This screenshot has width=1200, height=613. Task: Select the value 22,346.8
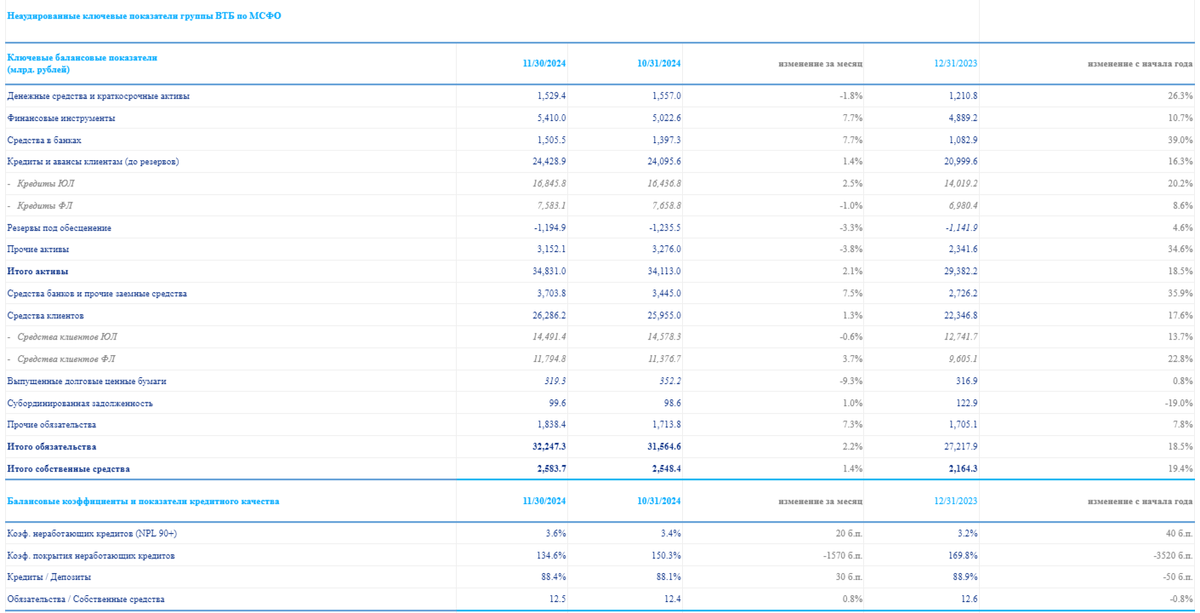click(x=960, y=315)
